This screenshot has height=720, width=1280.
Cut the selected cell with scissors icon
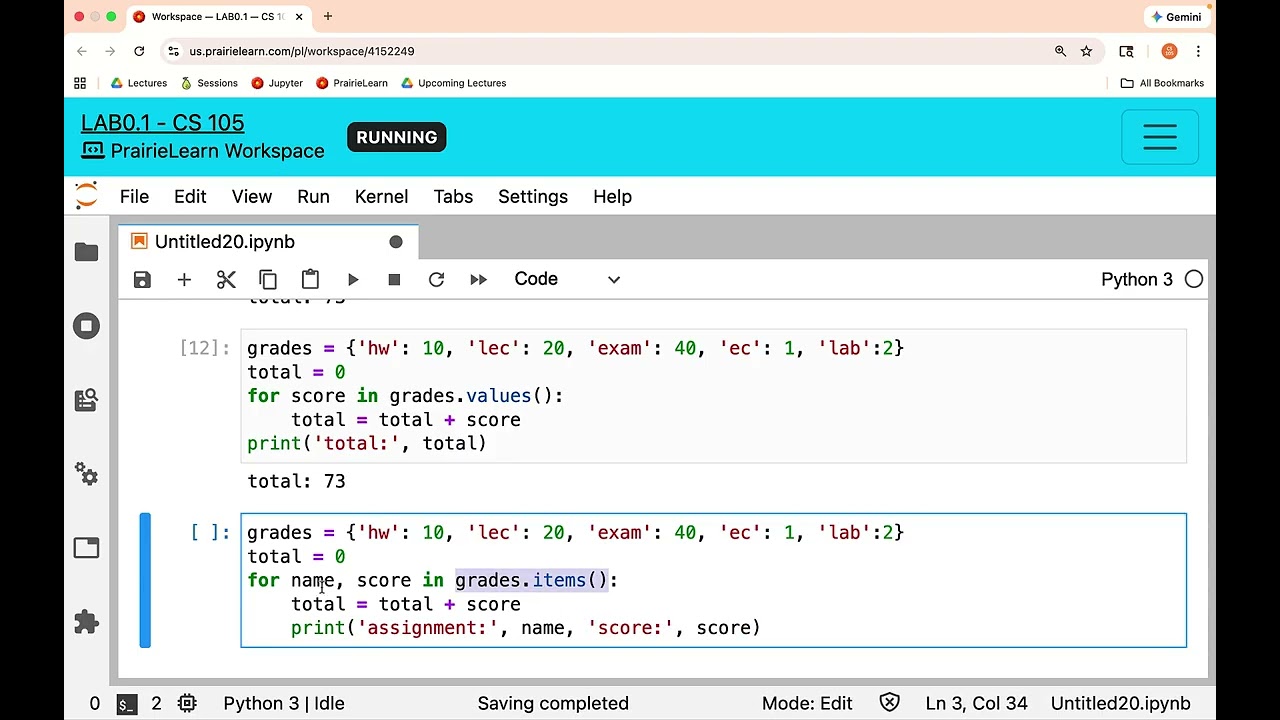click(x=226, y=280)
